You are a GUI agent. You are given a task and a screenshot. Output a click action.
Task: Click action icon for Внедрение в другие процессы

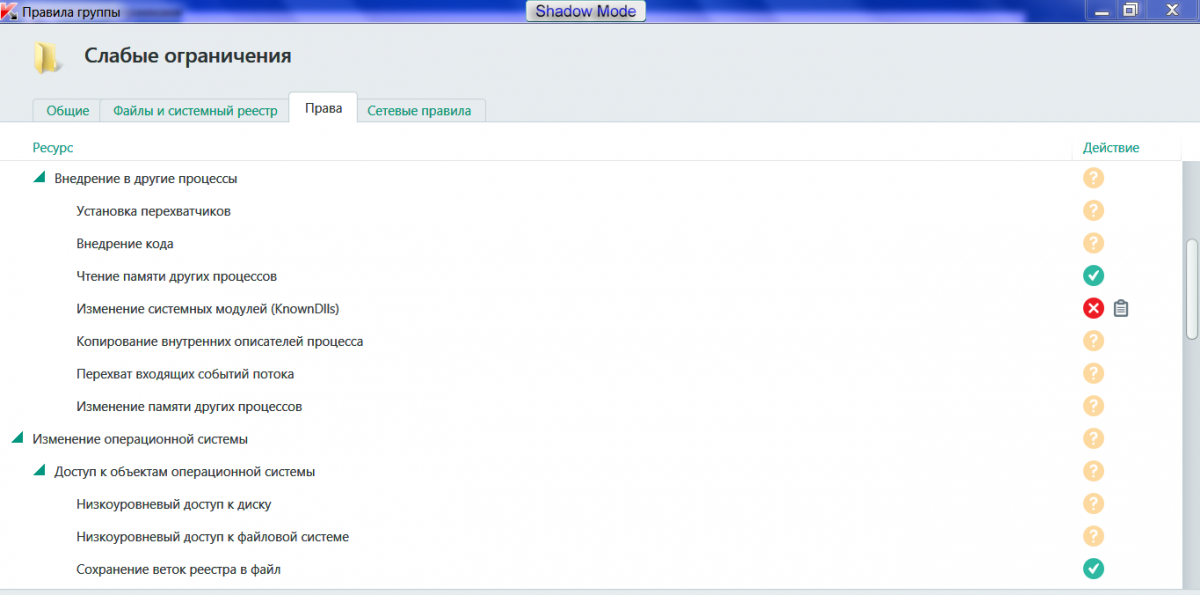coord(1093,178)
